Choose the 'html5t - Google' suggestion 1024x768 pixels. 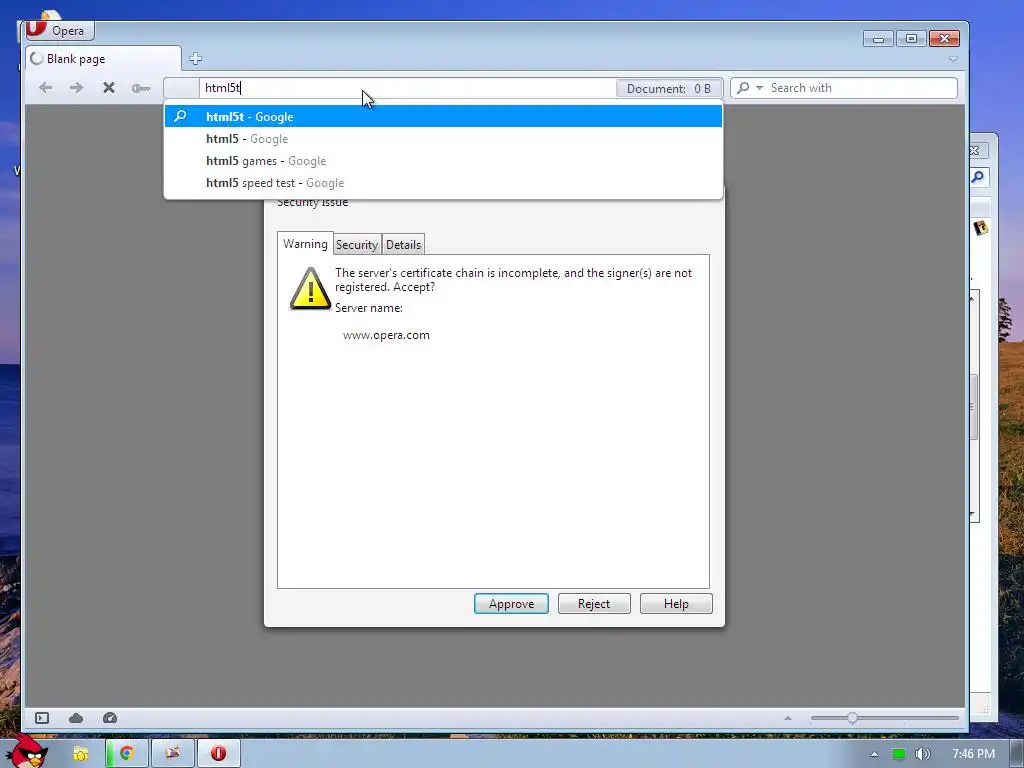point(443,117)
